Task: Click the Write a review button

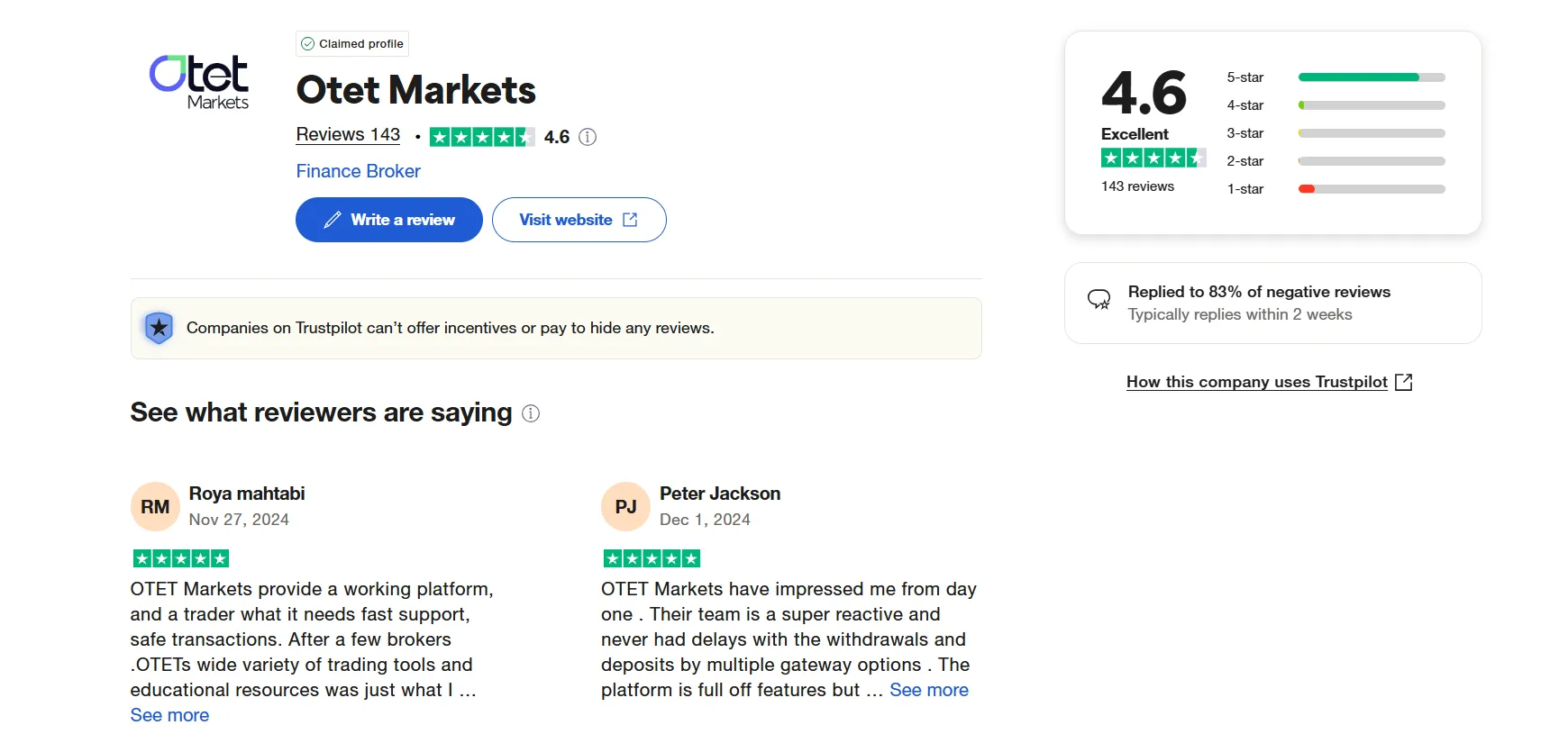Action: [388, 219]
